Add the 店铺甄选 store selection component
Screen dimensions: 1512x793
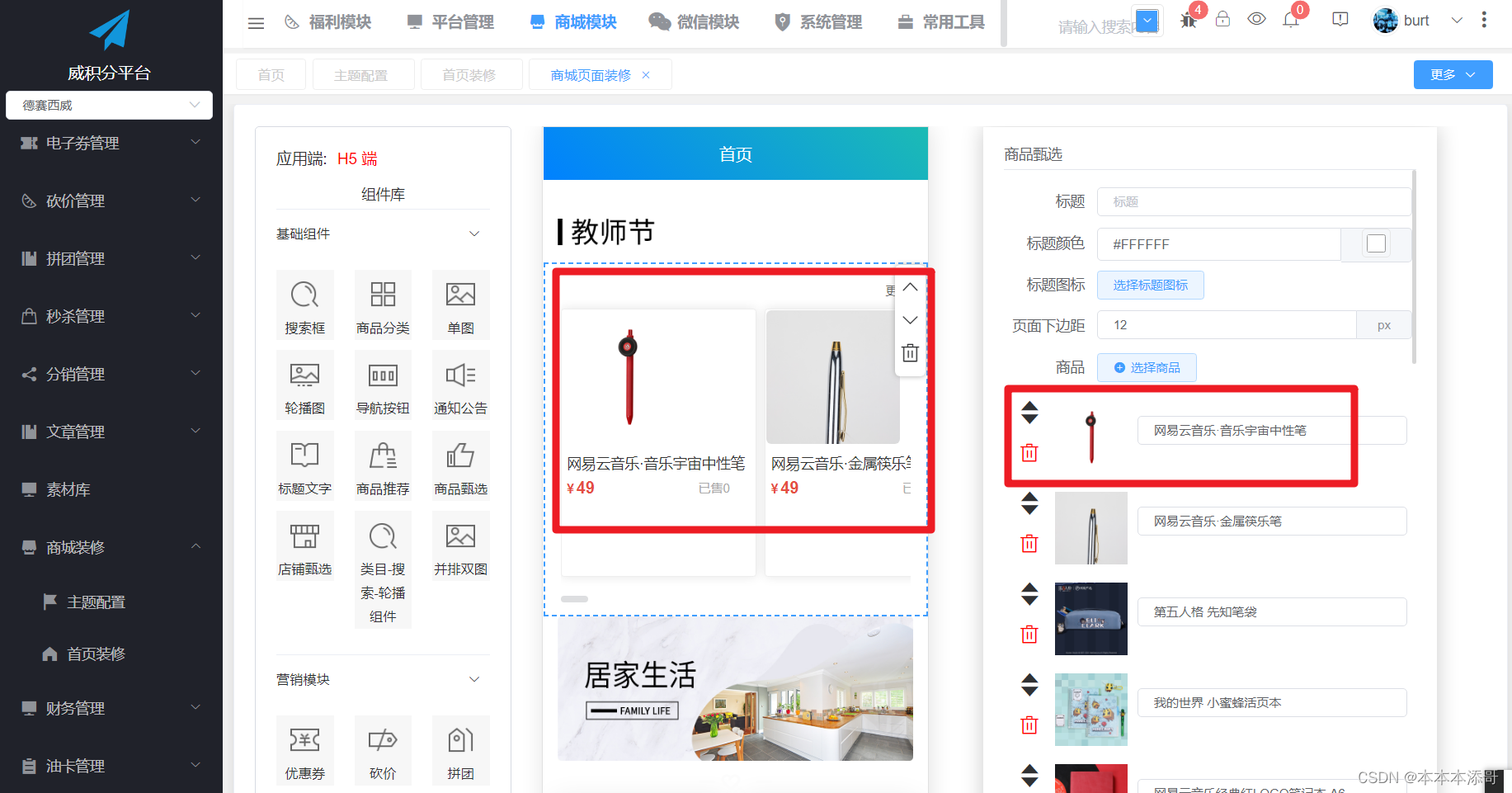[x=304, y=545]
